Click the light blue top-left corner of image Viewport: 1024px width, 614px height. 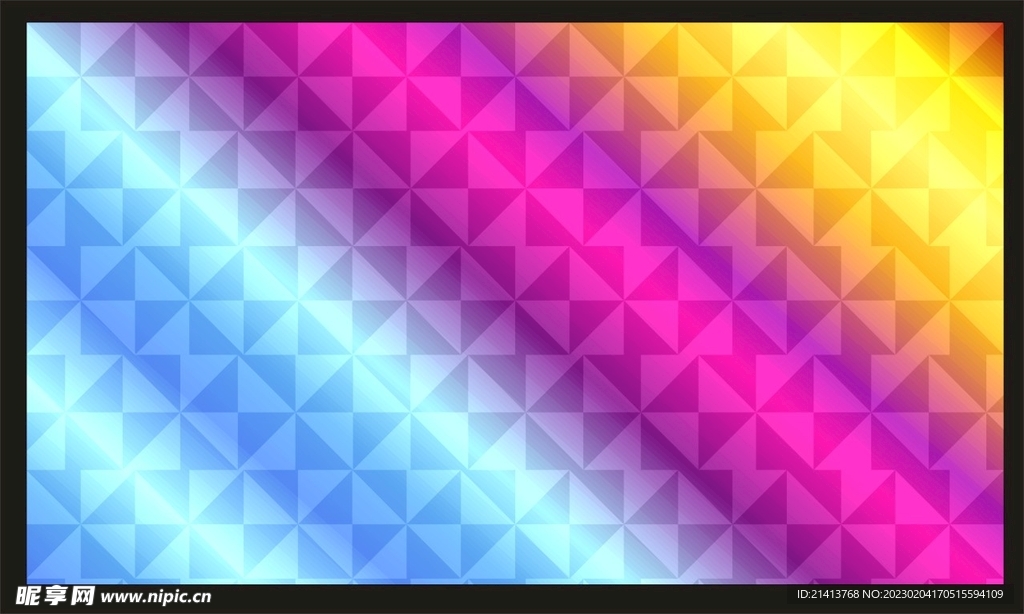pos(50,45)
